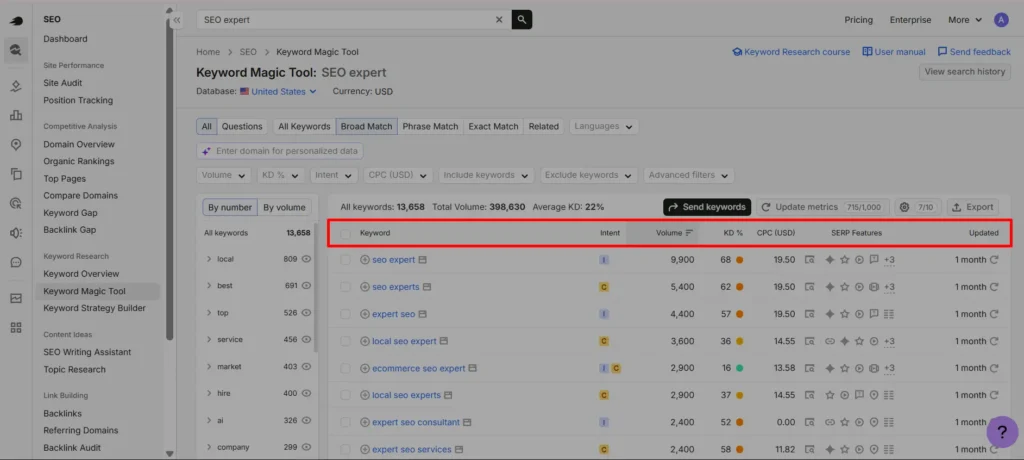
Task: Open the Keyword Research course link
Action: [791, 52]
